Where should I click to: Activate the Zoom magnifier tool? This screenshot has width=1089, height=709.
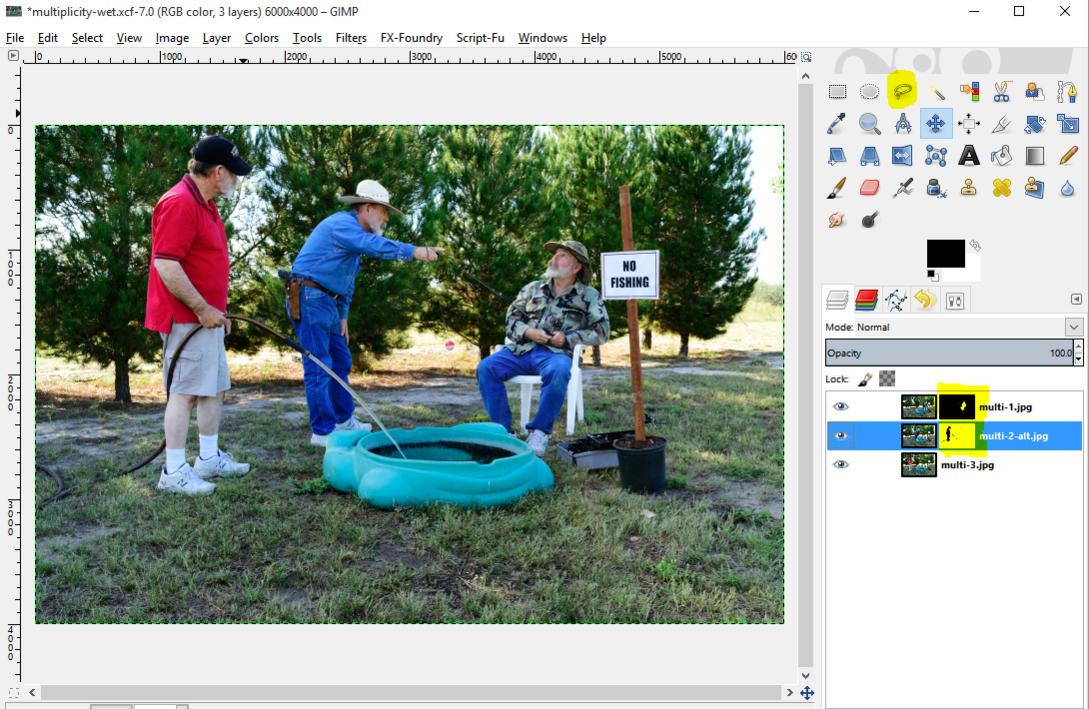[x=870, y=124]
